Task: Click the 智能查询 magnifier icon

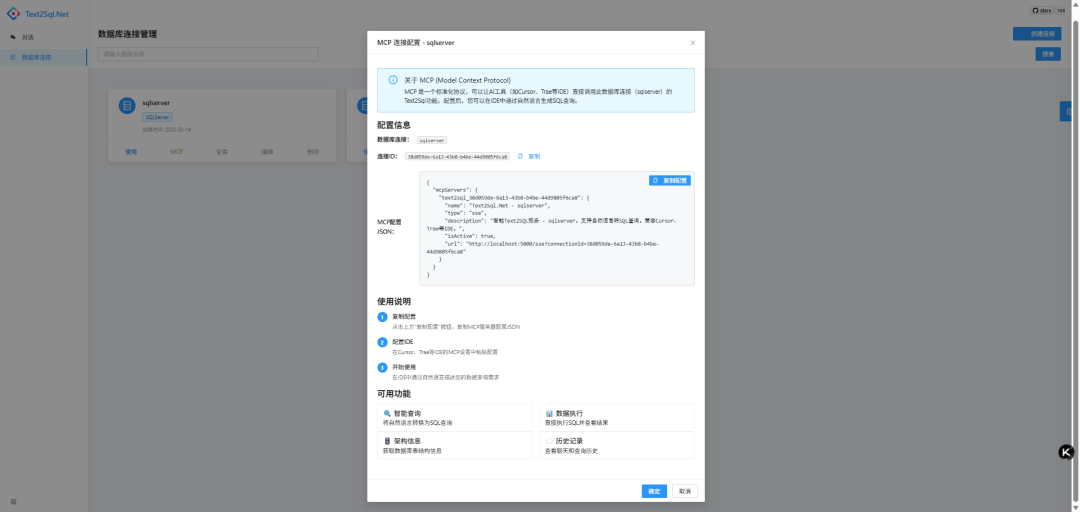Action: [387, 413]
